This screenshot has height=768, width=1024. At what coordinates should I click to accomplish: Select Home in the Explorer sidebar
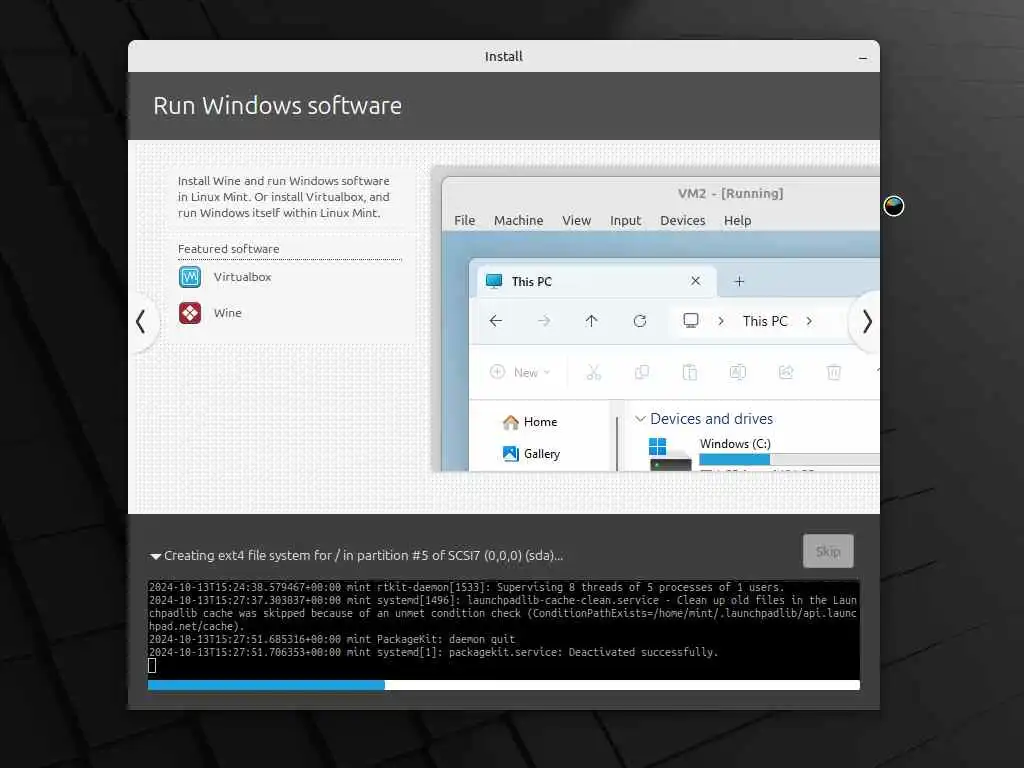pyautogui.click(x=530, y=422)
